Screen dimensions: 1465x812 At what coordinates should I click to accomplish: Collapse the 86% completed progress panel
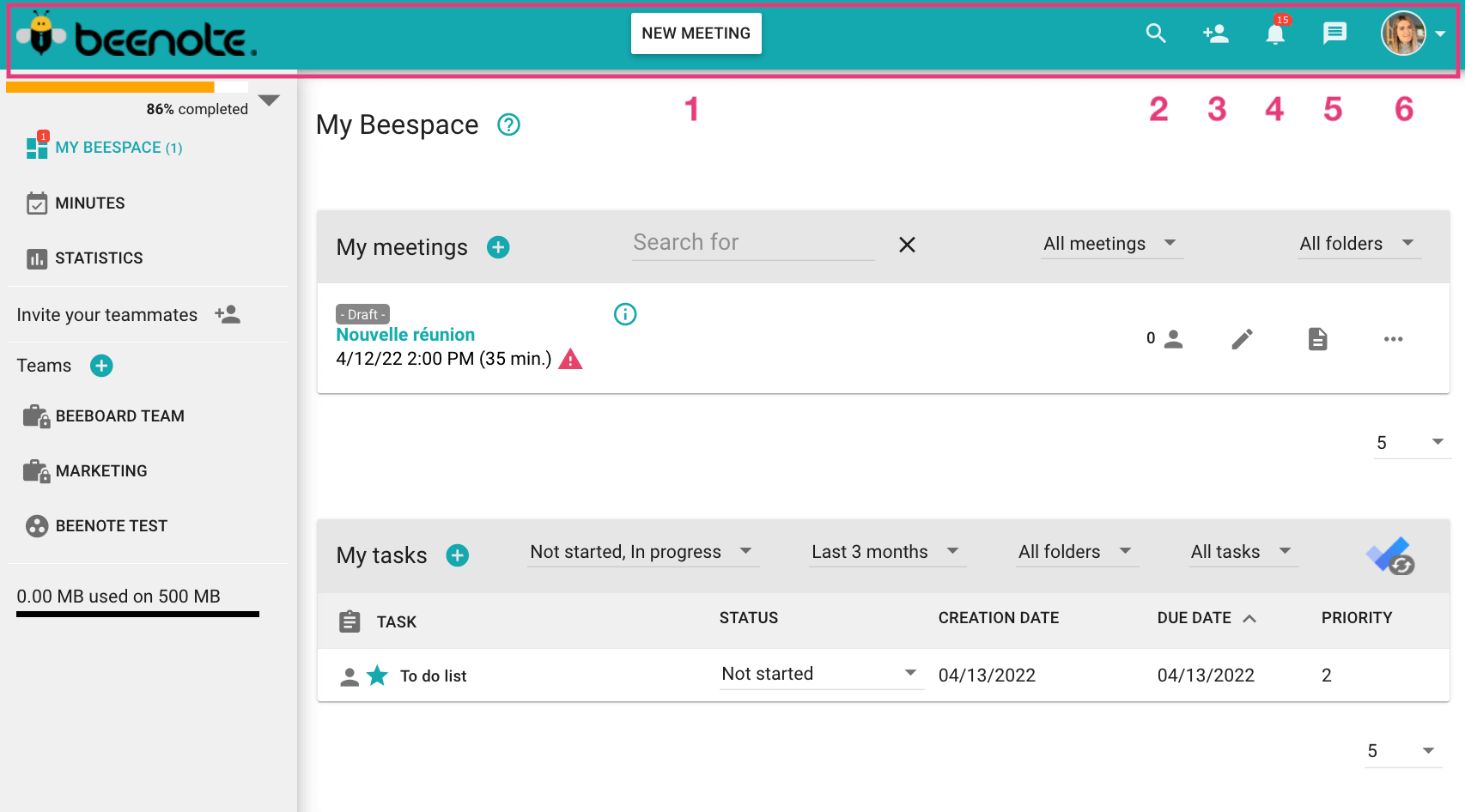tap(269, 100)
